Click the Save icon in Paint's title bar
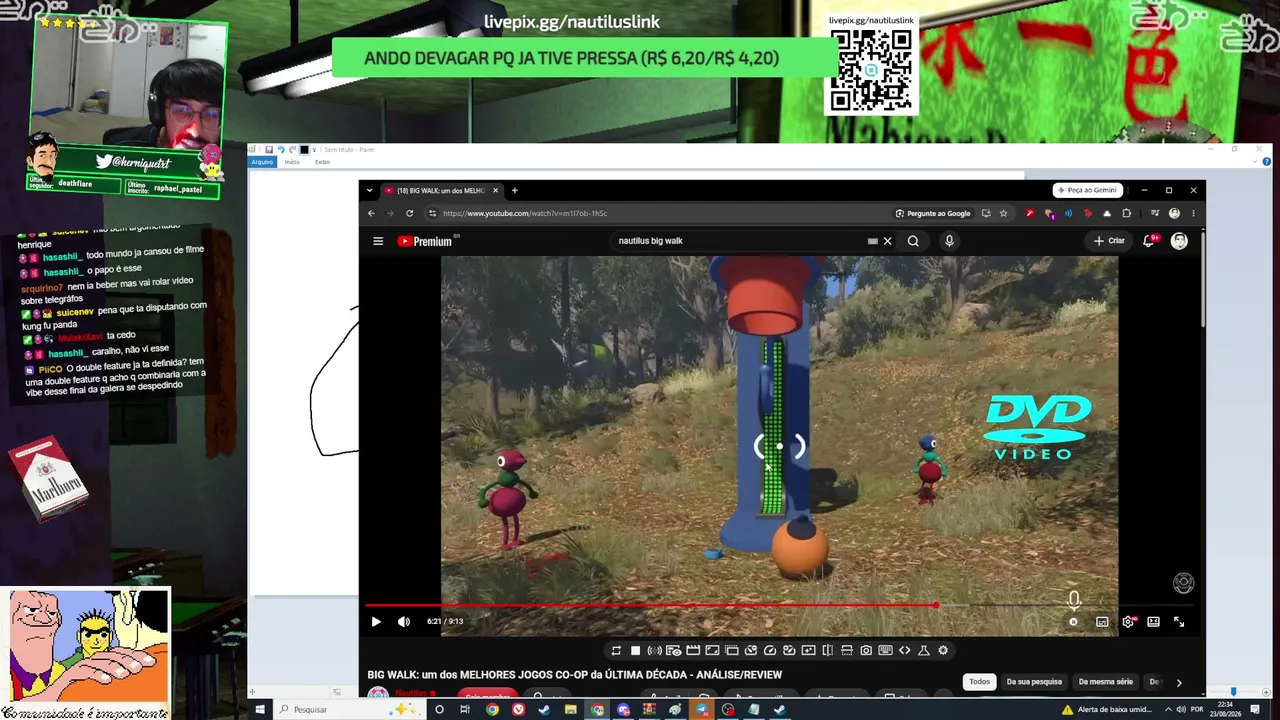Image resolution: width=1280 pixels, height=720 pixels. point(269,150)
